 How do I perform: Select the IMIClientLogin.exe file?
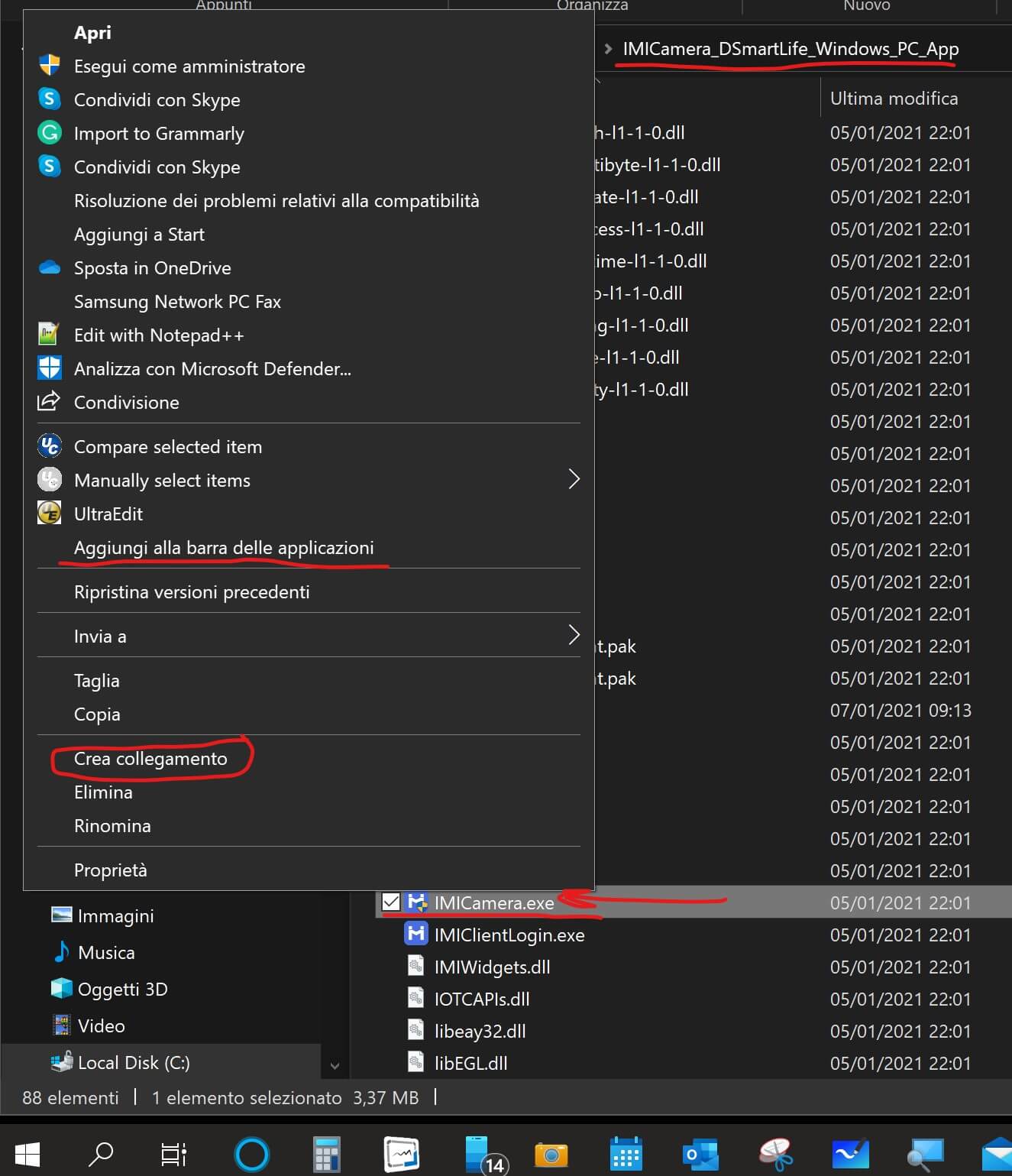pos(509,935)
